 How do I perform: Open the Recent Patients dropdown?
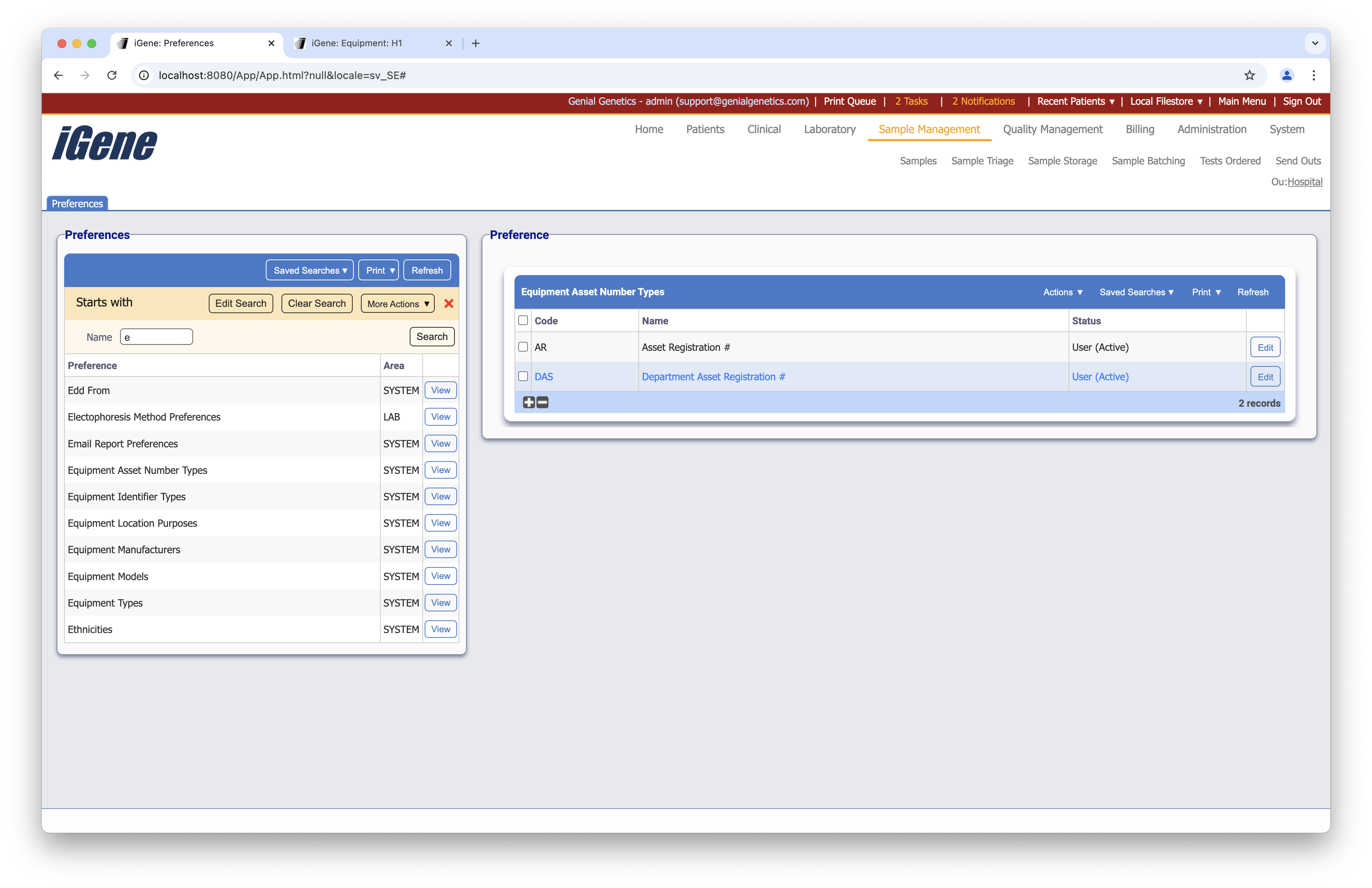point(1075,101)
